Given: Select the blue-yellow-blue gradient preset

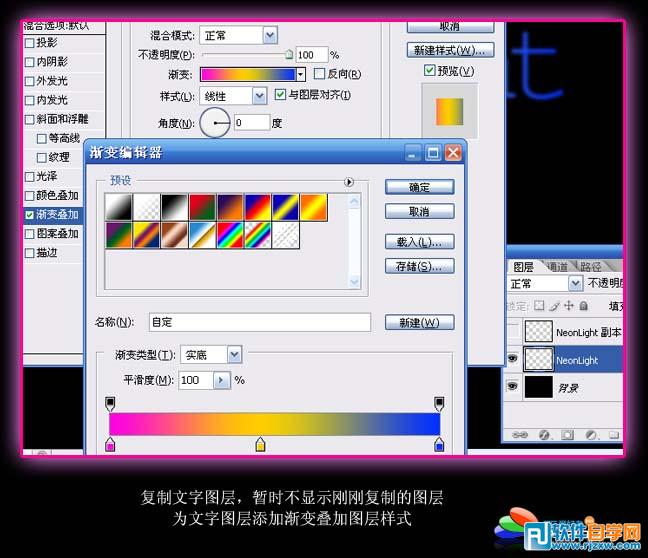Looking at the screenshot, I should click(x=286, y=207).
